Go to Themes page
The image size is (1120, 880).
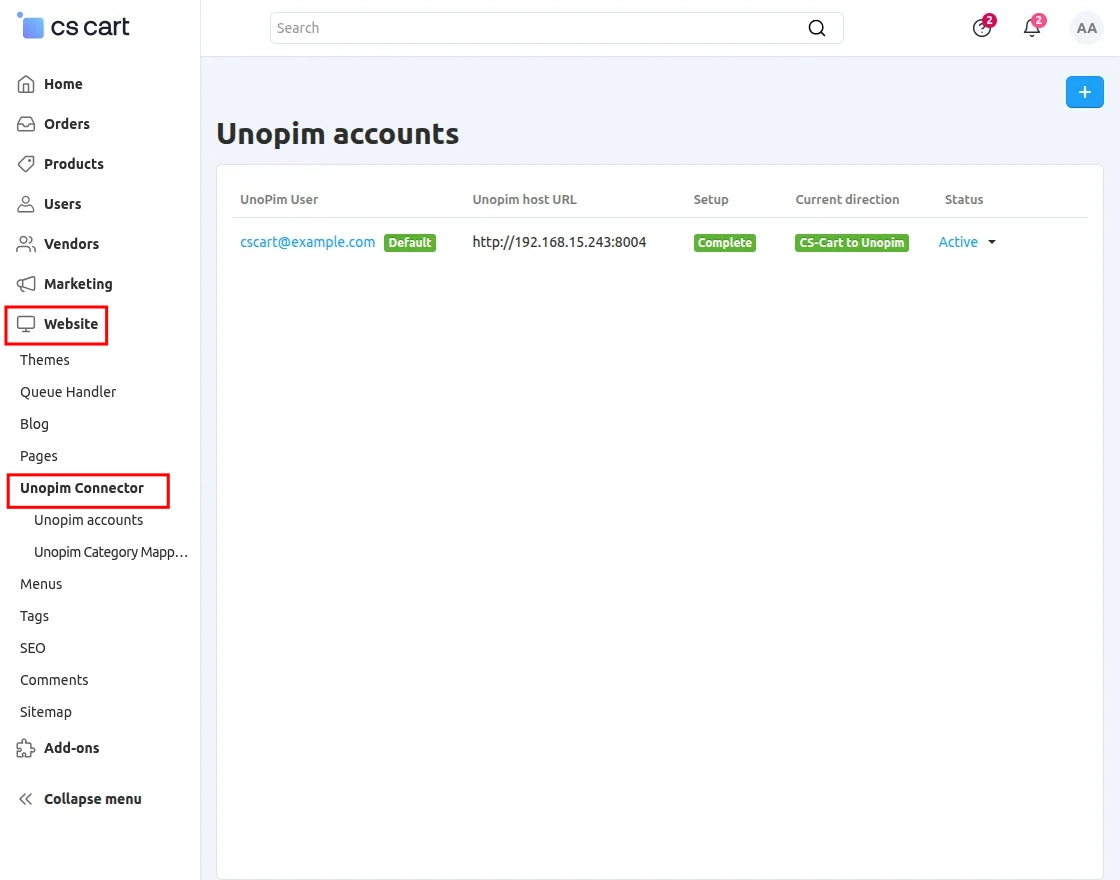point(44,360)
